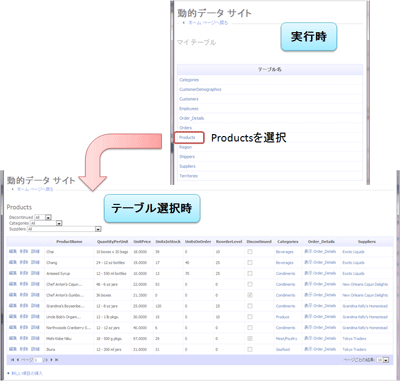Toggle Discontinued checkbox for Chai row
The height and width of the screenshot is (381, 400).
click(250, 252)
